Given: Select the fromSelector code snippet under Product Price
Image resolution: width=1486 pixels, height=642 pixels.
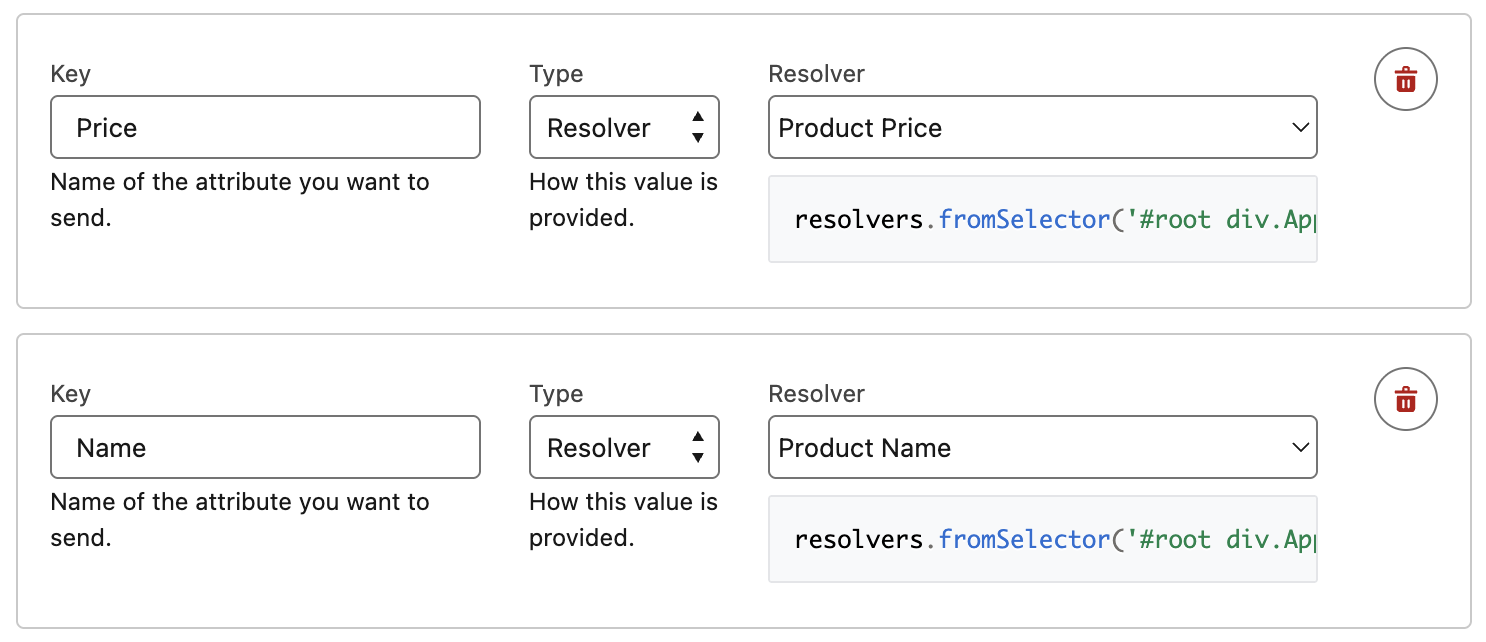Looking at the screenshot, I should 1043,219.
